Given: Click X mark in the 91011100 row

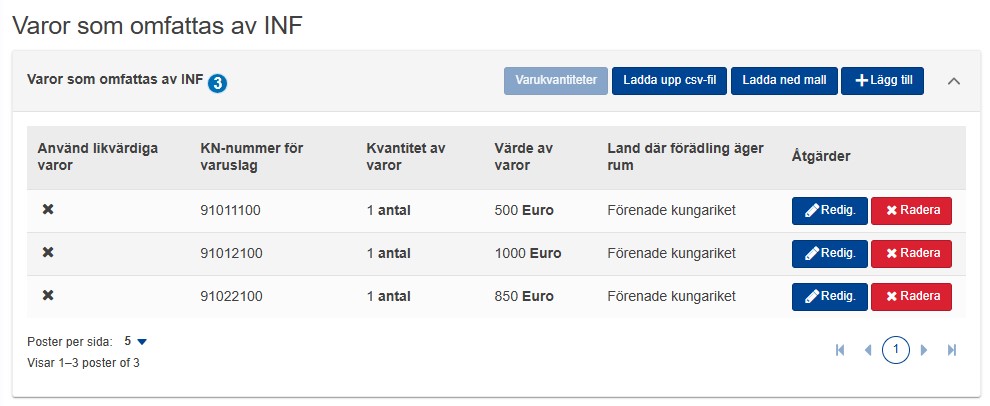Looking at the screenshot, I should click(x=48, y=210).
